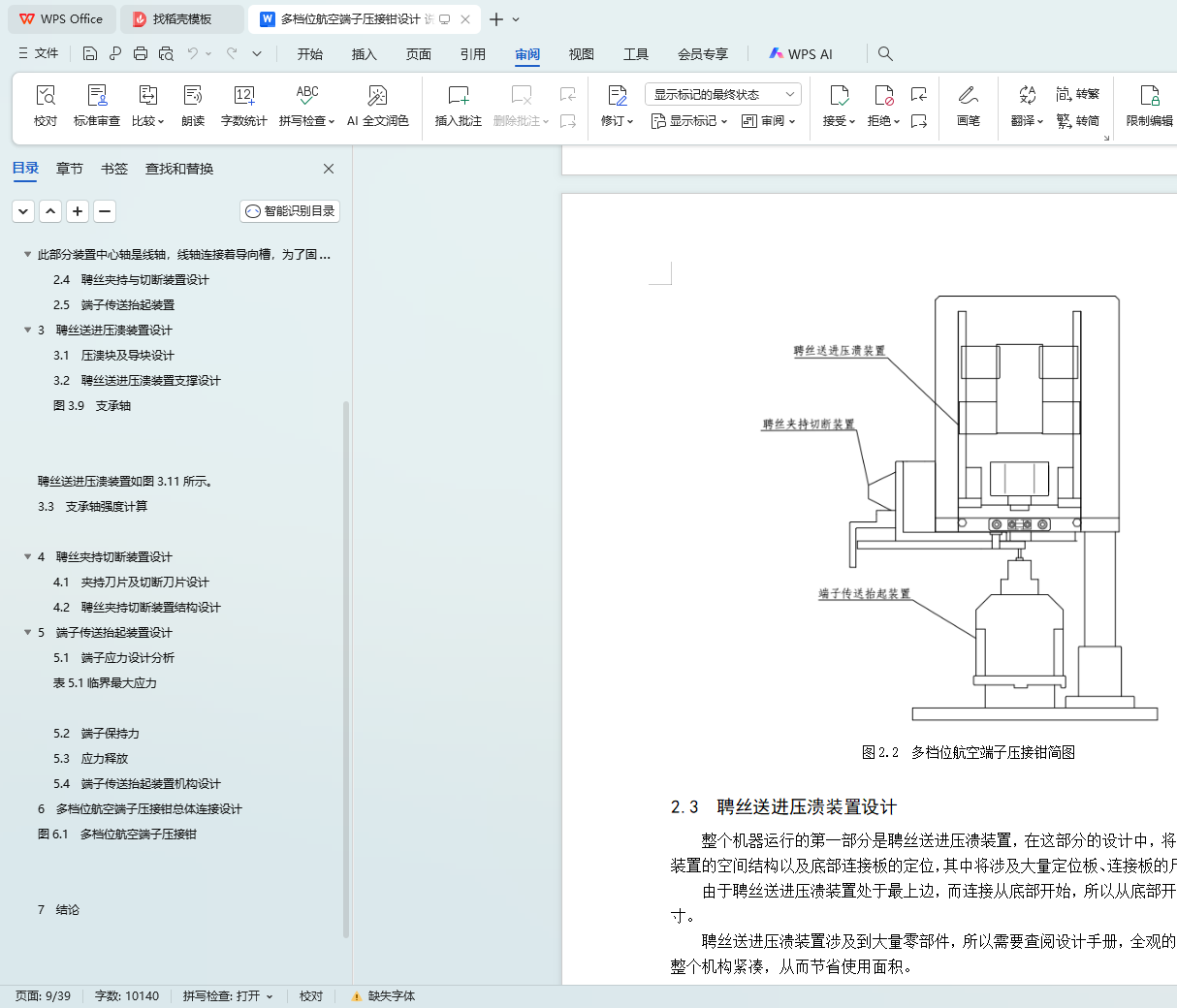
Task: Switch to the 引用 ribbon tab
Action: 473,54
